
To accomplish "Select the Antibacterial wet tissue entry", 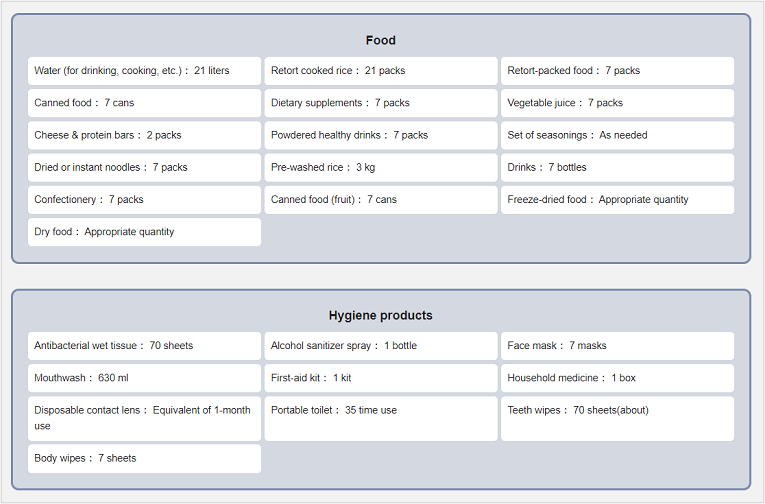I will 145,346.
